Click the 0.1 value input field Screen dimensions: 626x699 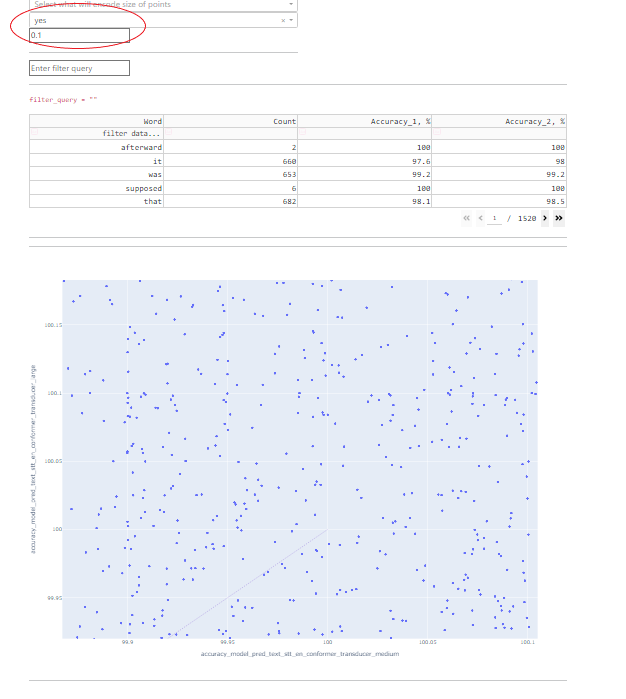point(79,36)
